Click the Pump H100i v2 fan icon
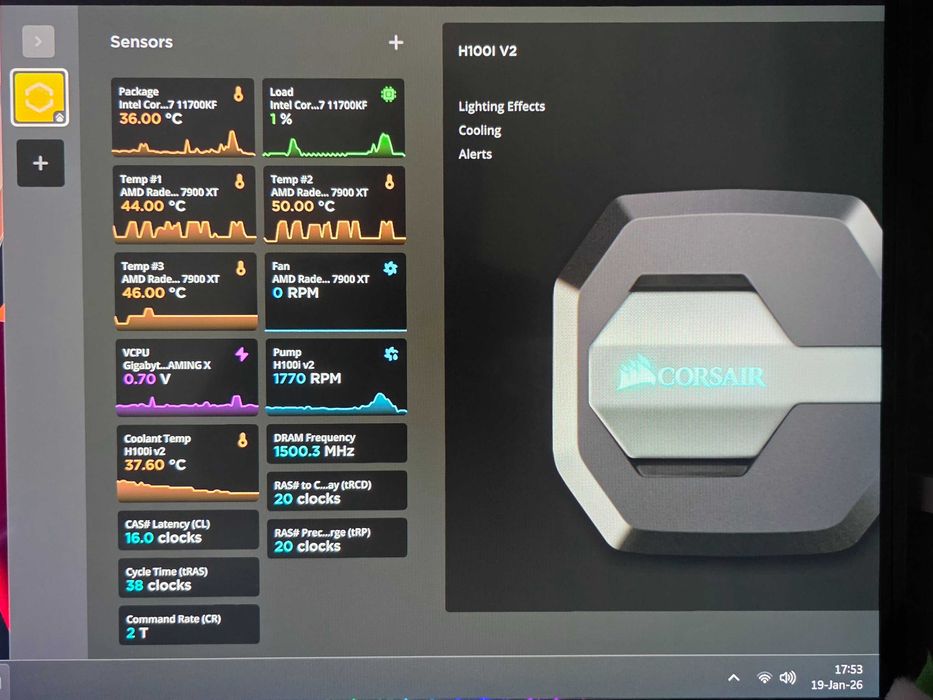933x700 pixels. click(x=391, y=354)
